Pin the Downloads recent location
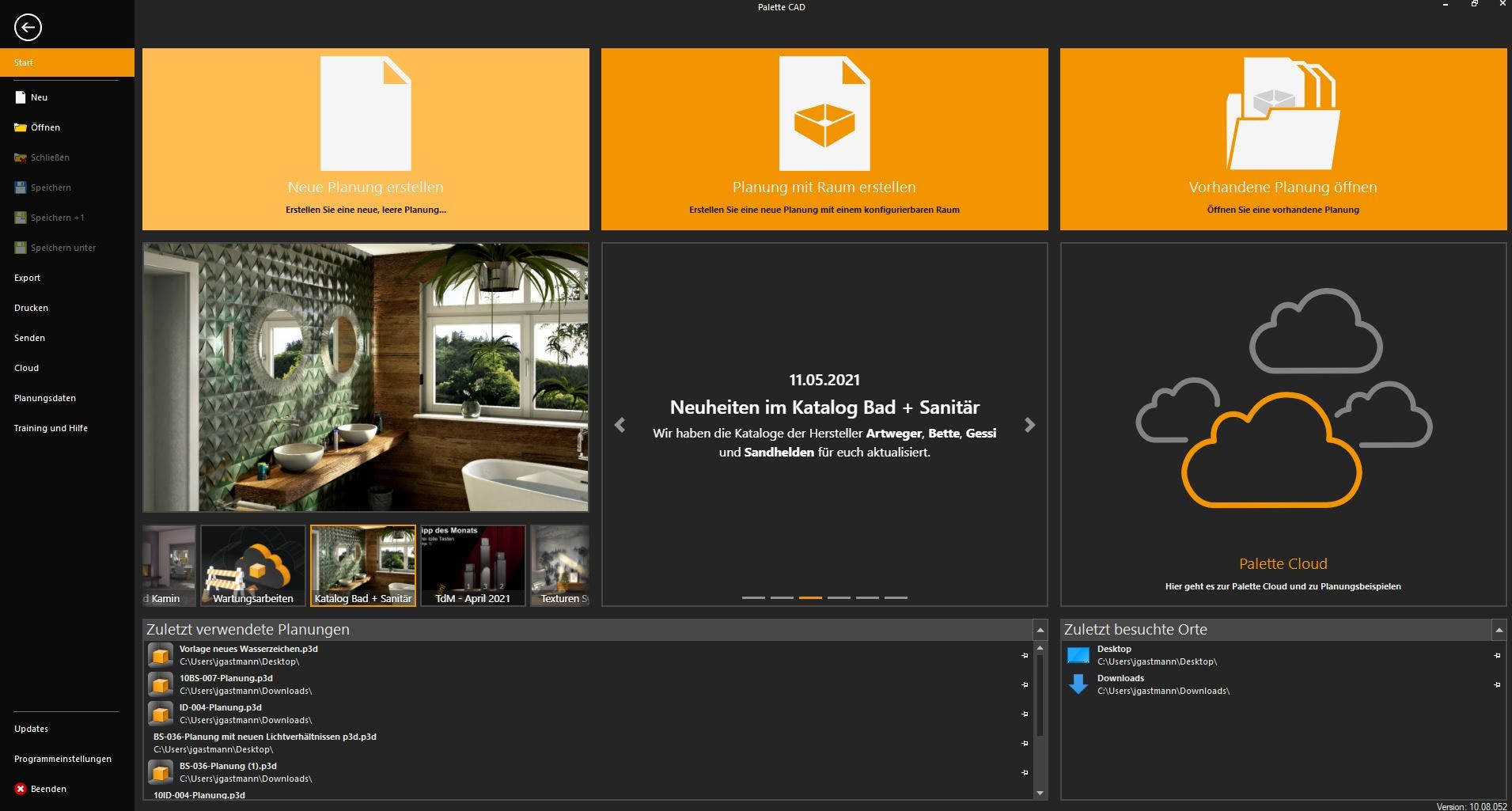The height and width of the screenshot is (811, 1512). pyautogui.click(x=1496, y=684)
